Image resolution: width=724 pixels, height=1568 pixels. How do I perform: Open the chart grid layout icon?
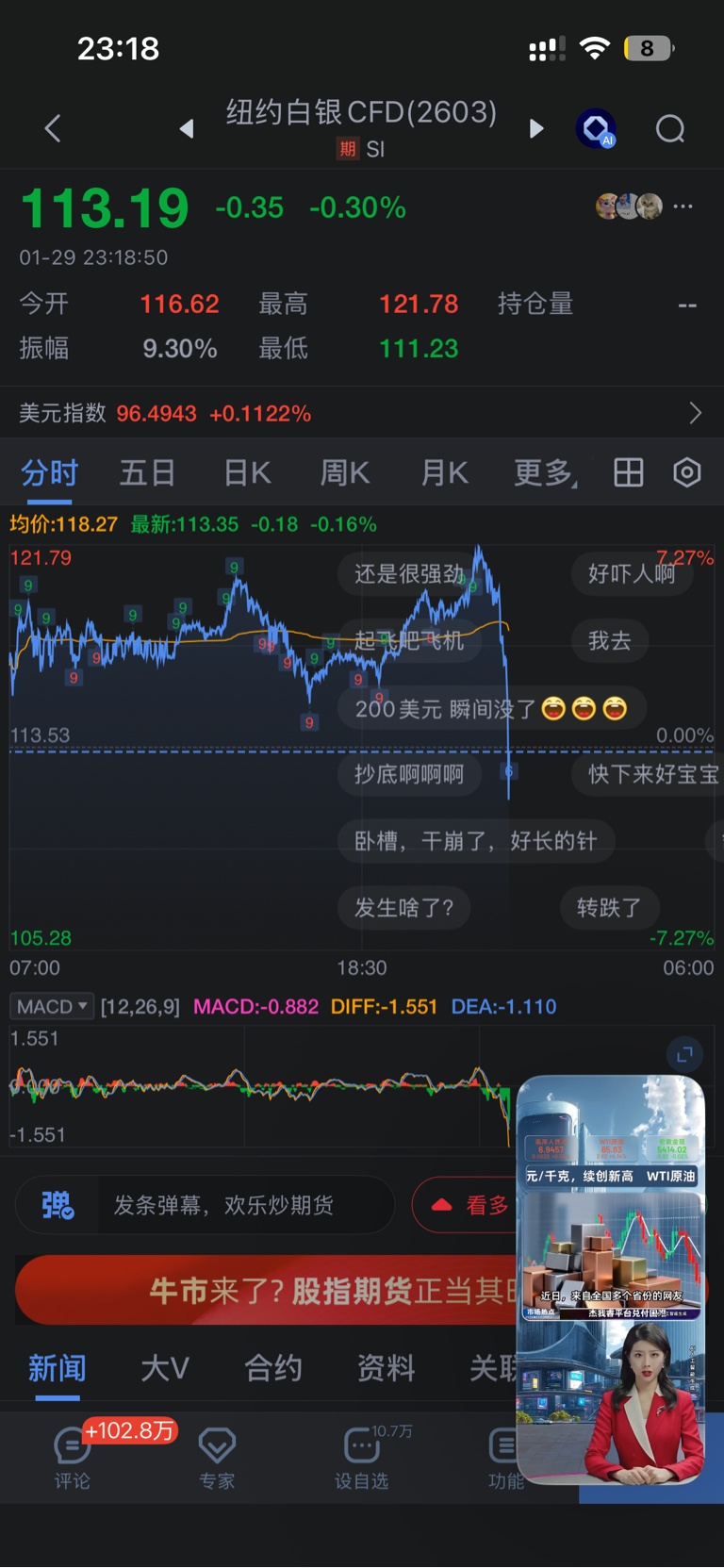(629, 472)
